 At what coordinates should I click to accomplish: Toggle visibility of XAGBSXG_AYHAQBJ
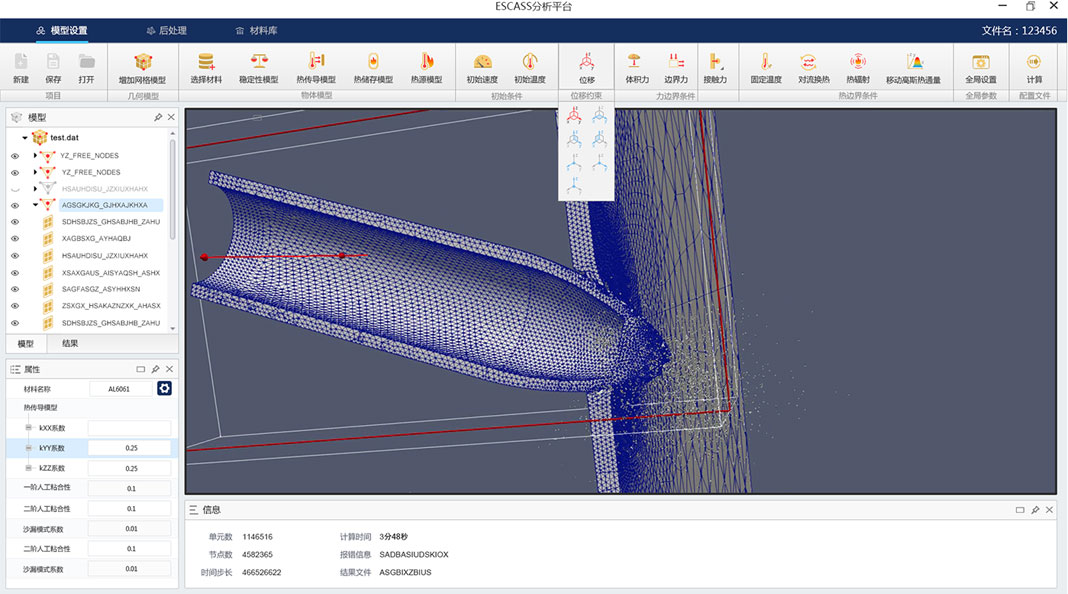15,239
